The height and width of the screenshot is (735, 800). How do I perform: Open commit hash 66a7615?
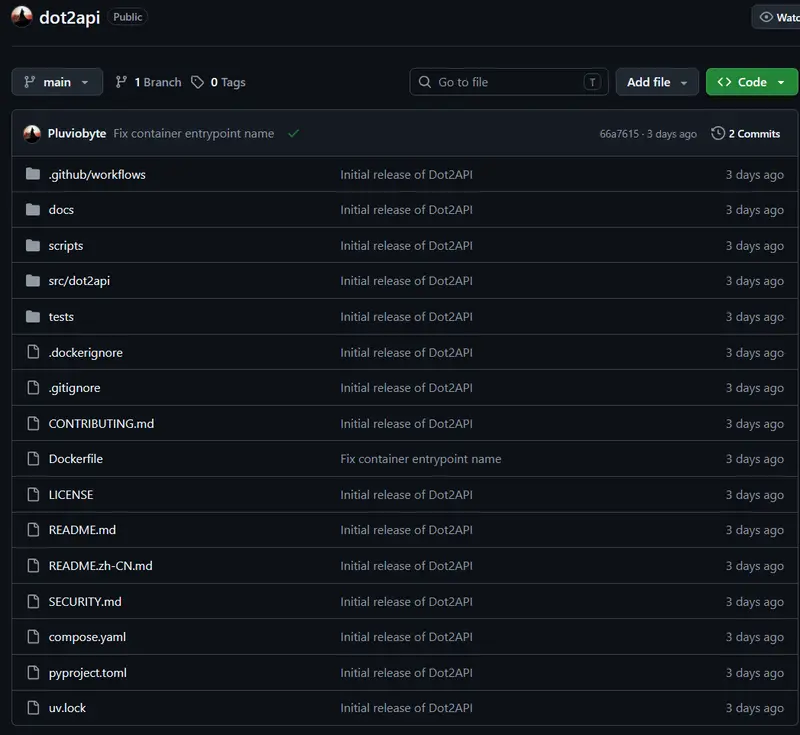[619, 134]
